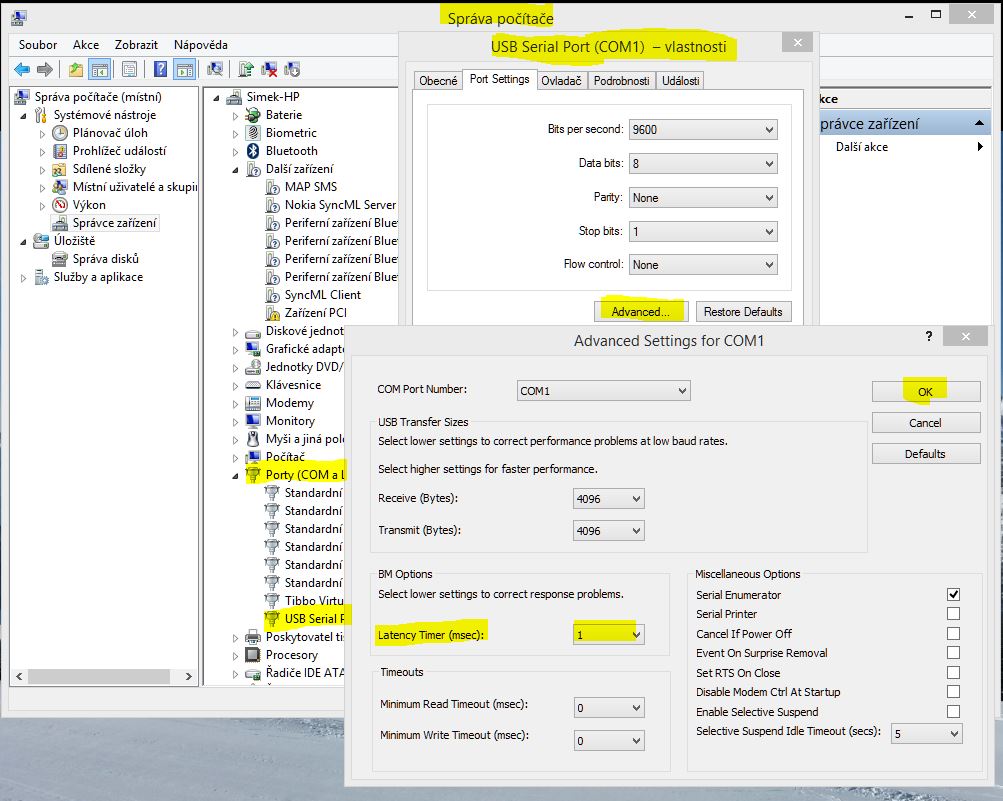The image size is (1003, 801).
Task: Open the COM Port Number combo box
Action: (x=604, y=391)
